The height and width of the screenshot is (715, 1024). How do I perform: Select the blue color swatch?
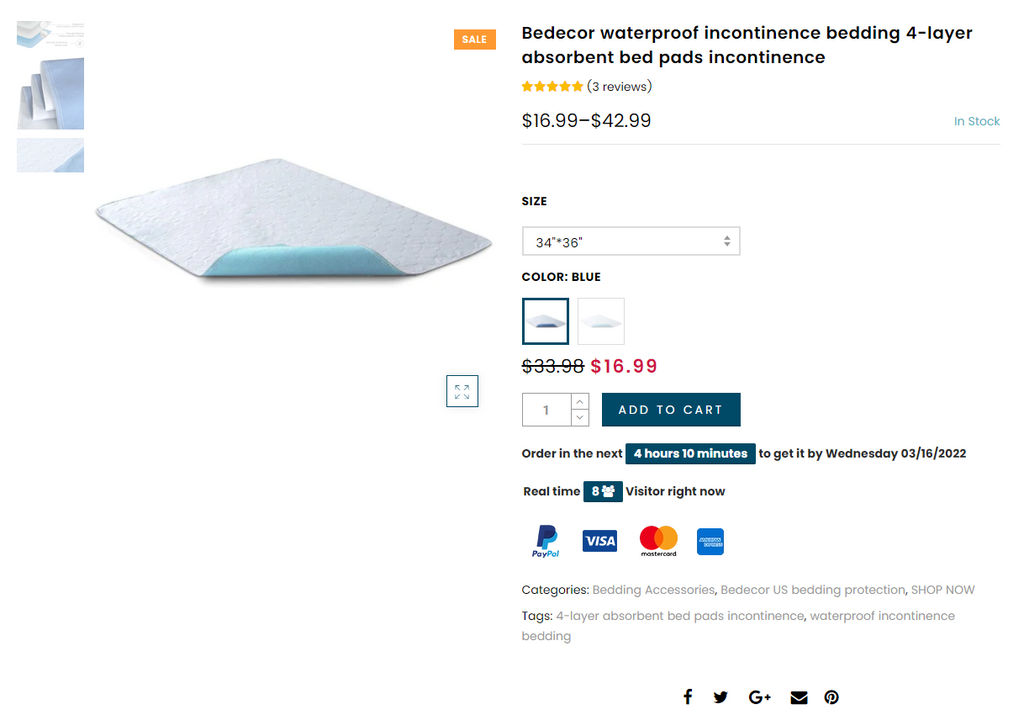546,321
